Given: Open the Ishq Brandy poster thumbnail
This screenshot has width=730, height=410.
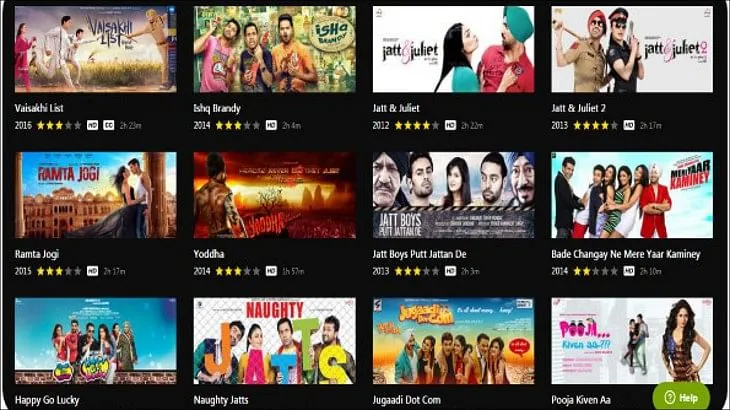Looking at the screenshot, I should pyautogui.click(x=275, y=49).
